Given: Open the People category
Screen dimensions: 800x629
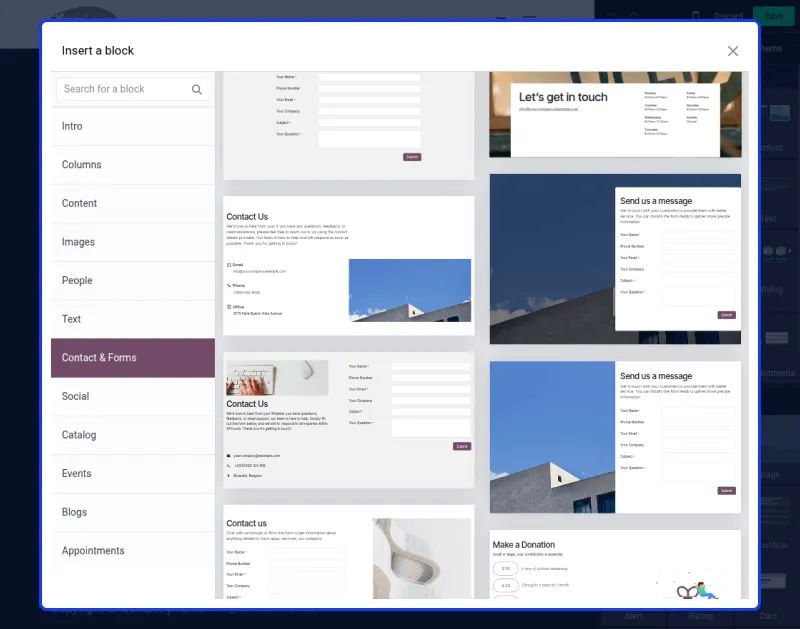Looking at the screenshot, I should tap(132, 281).
